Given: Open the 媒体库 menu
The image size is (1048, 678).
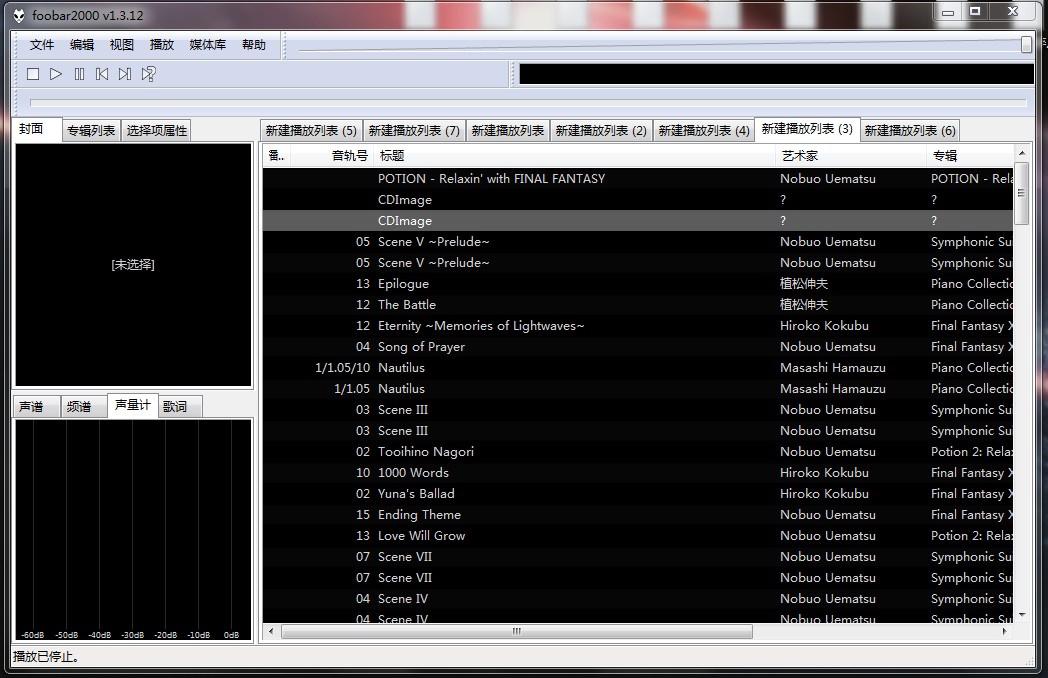Looking at the screenshot, I should click(207, 45).
